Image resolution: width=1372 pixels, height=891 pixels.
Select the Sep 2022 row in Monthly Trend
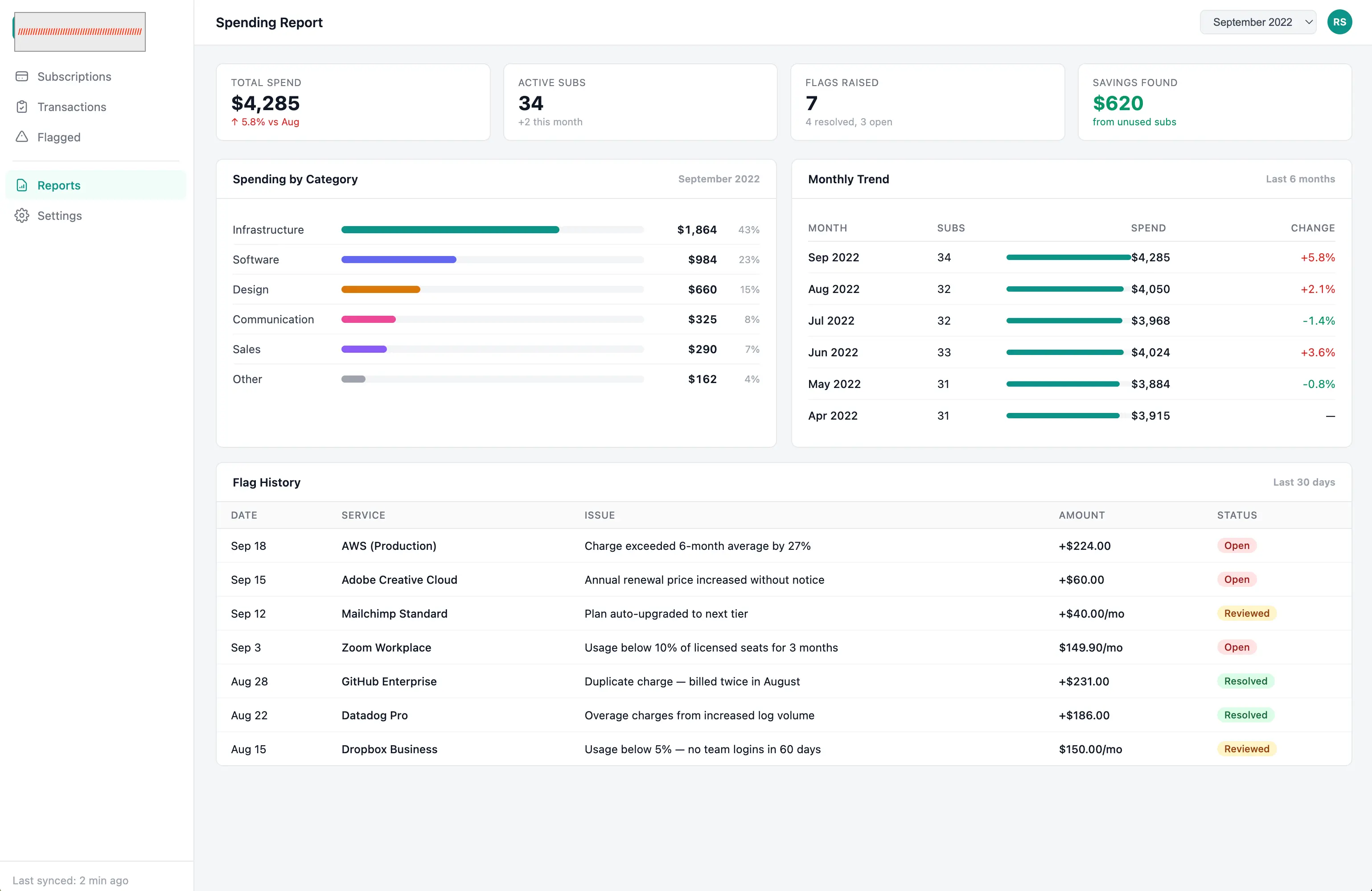pyautogui.click(x=1071, y=257)
